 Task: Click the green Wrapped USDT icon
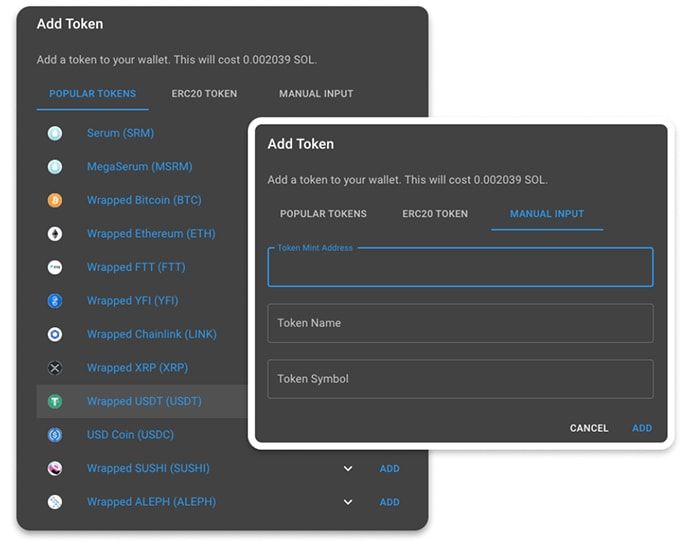pos(55,401)
